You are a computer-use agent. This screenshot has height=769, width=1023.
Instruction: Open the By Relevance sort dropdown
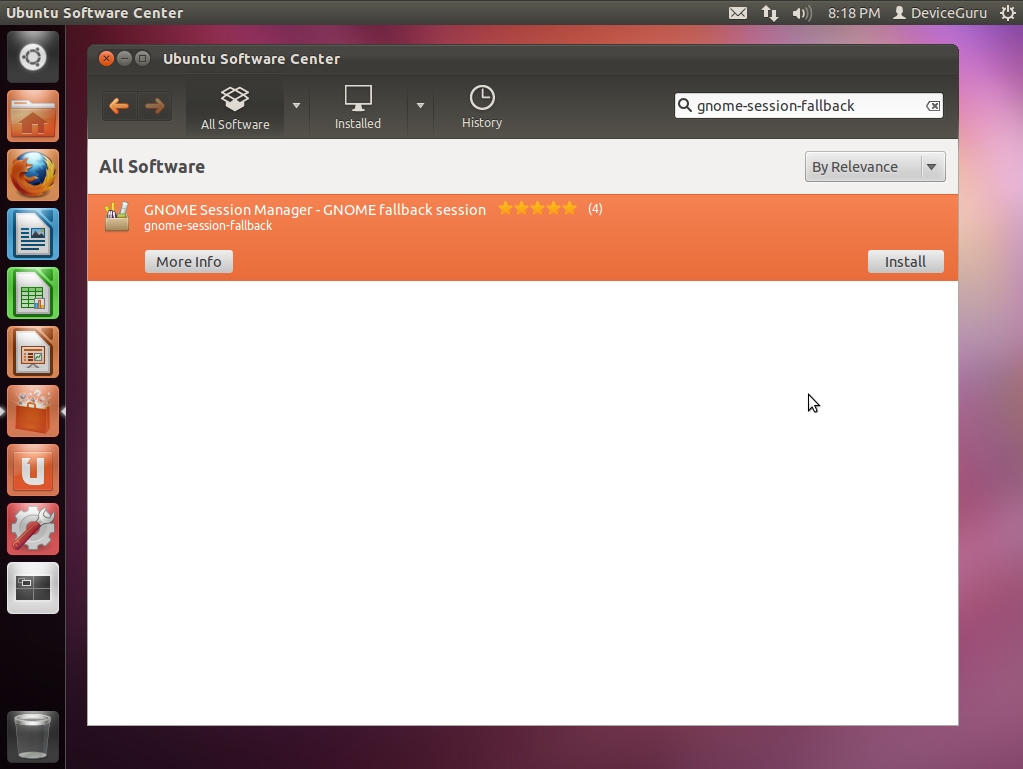(x=875, y=167)
